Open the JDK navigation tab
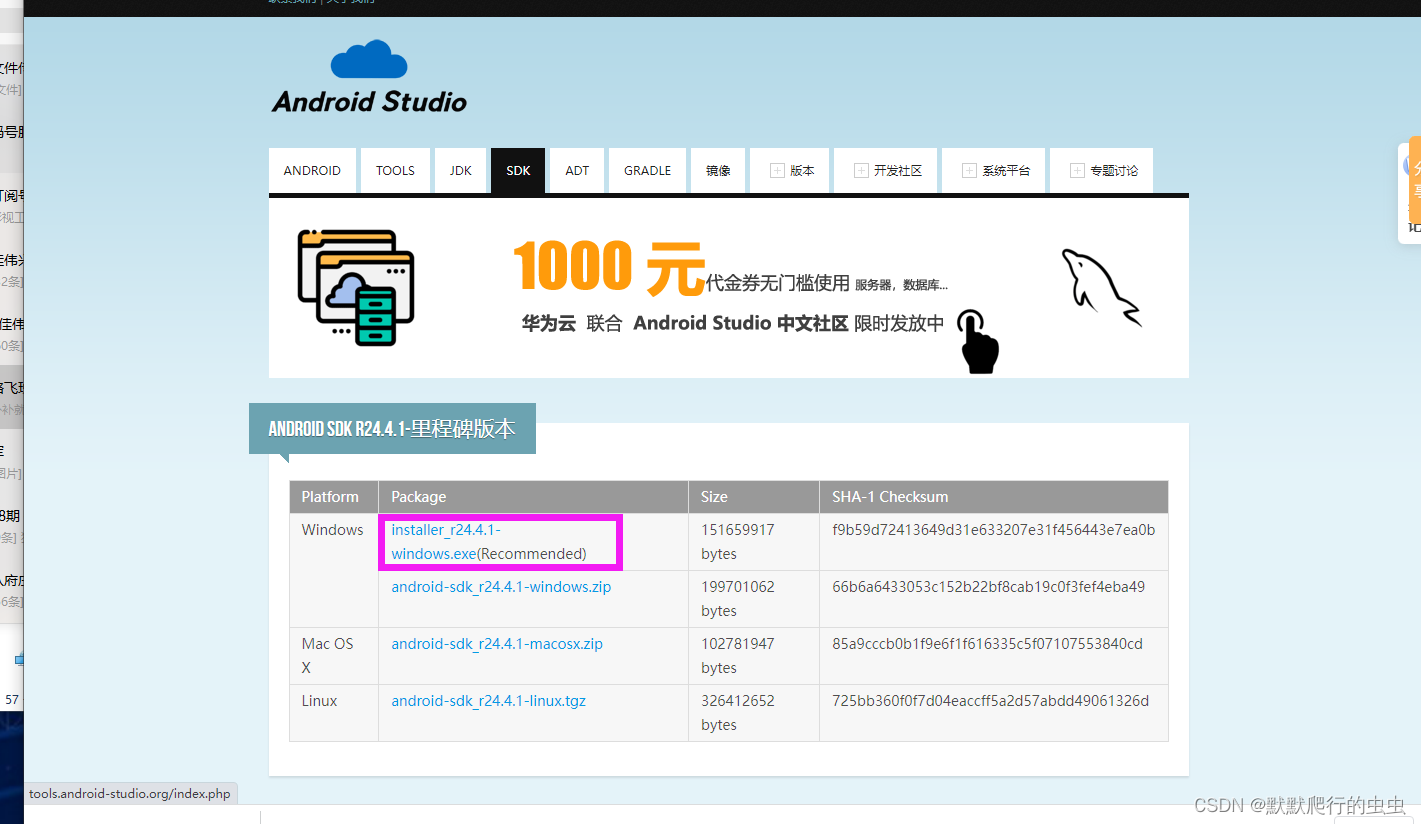The image size is (1421, 824). [x=460, y=170]
